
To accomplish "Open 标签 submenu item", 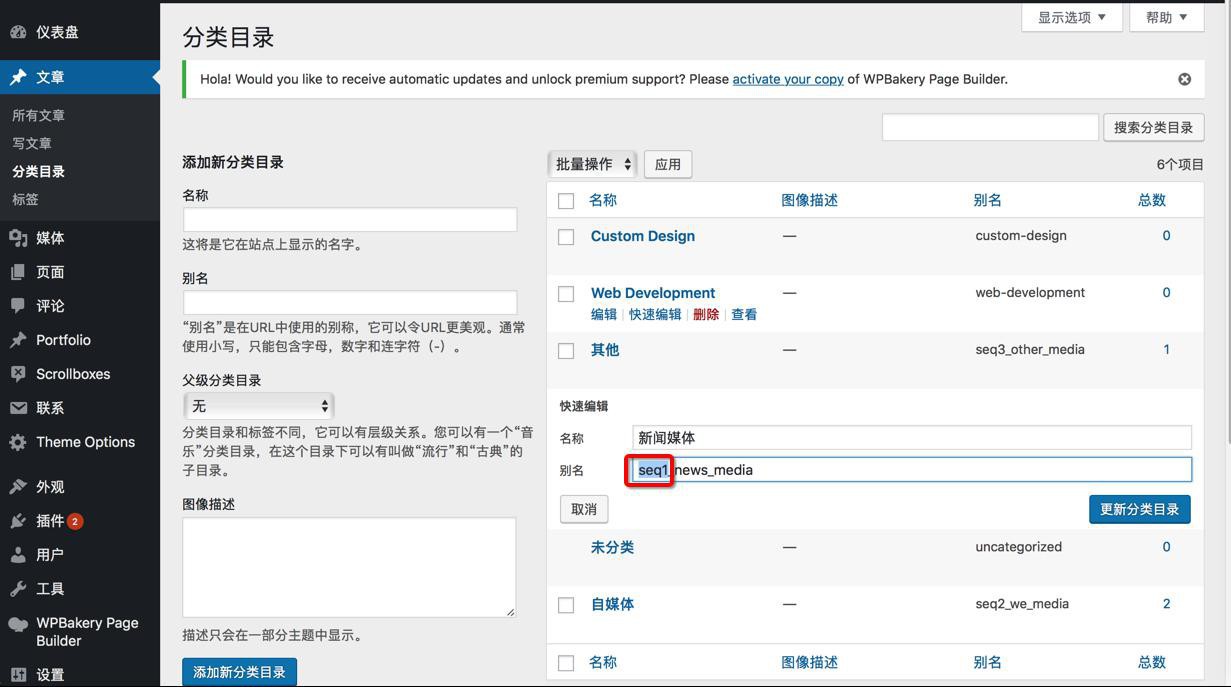I will click(x=25, y=200).
